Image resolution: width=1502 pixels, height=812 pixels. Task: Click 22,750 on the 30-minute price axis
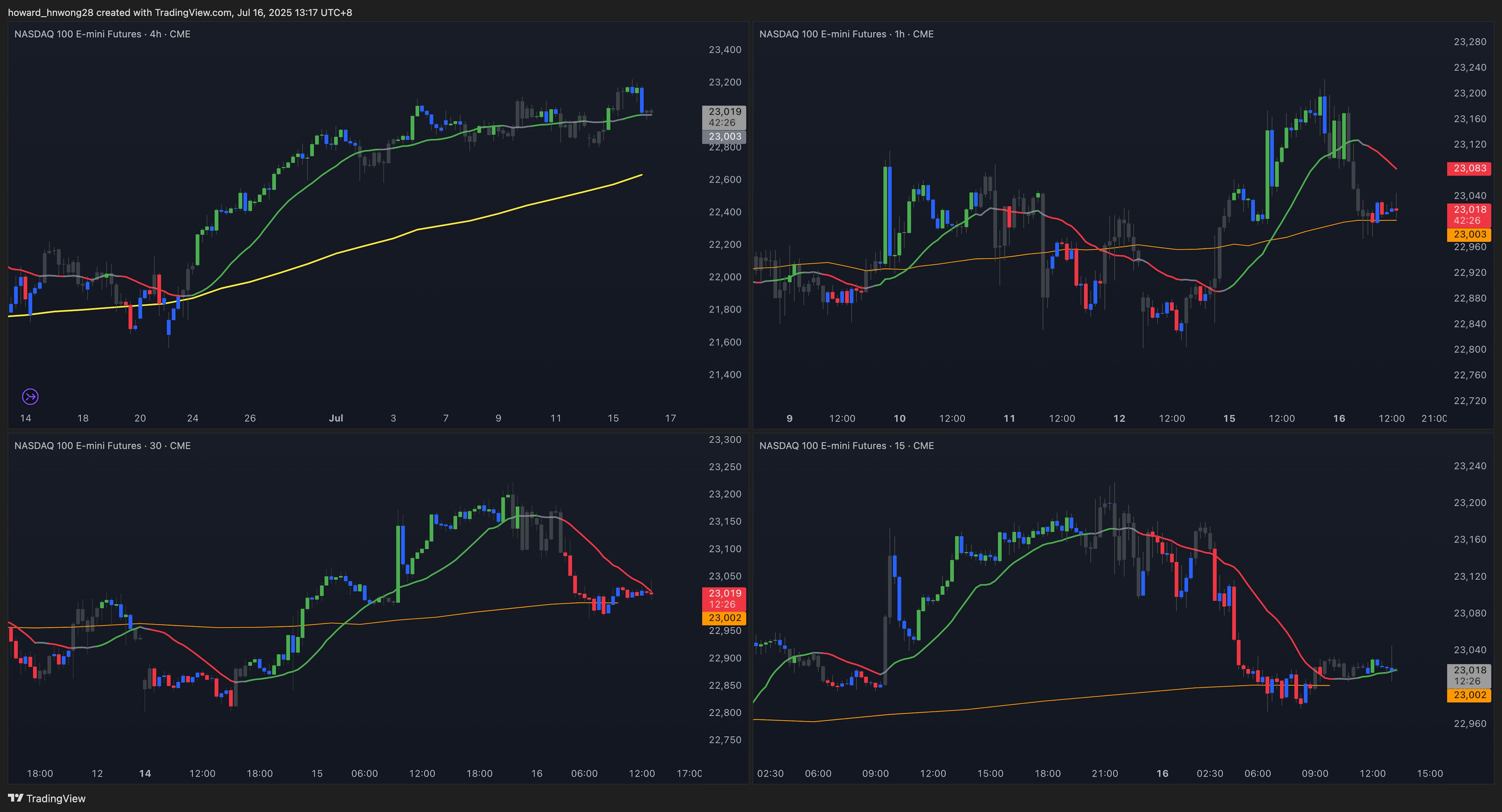pos(725,740)
